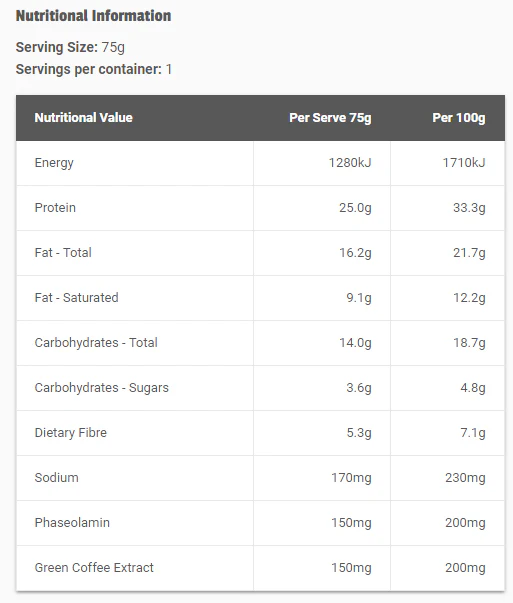The height and width of the screenshot is (603, 513).
Task: Click the 1710kJ per 100g value
Action: pyautogui.click(x=464, y=163)
